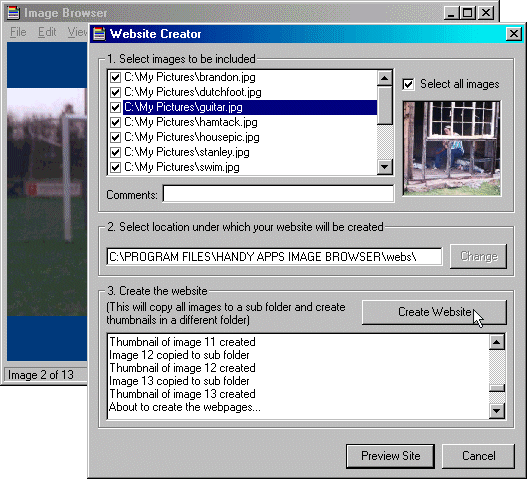Click the Cancel button
527x479 pixels.
point(478,456)
